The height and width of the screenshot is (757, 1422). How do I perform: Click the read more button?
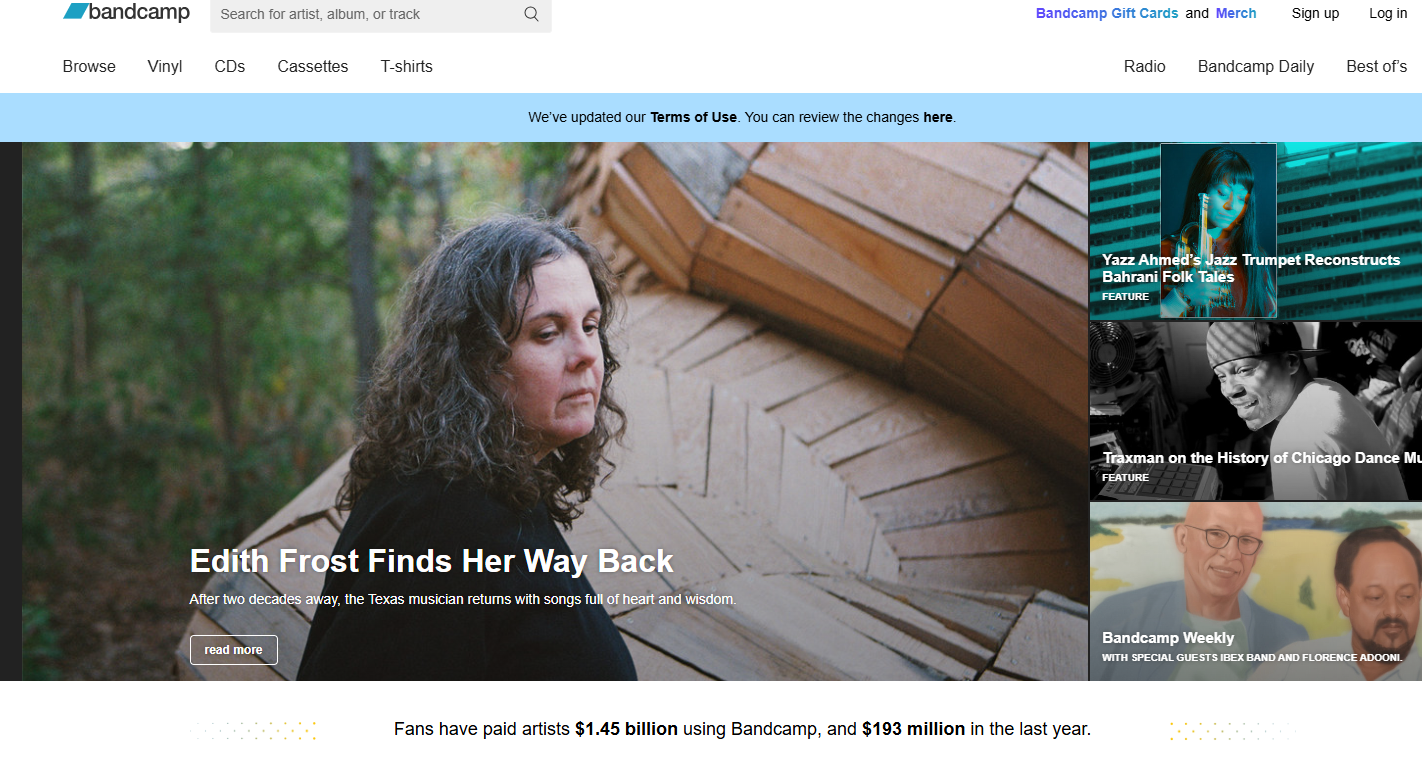[x=234, y=650]
